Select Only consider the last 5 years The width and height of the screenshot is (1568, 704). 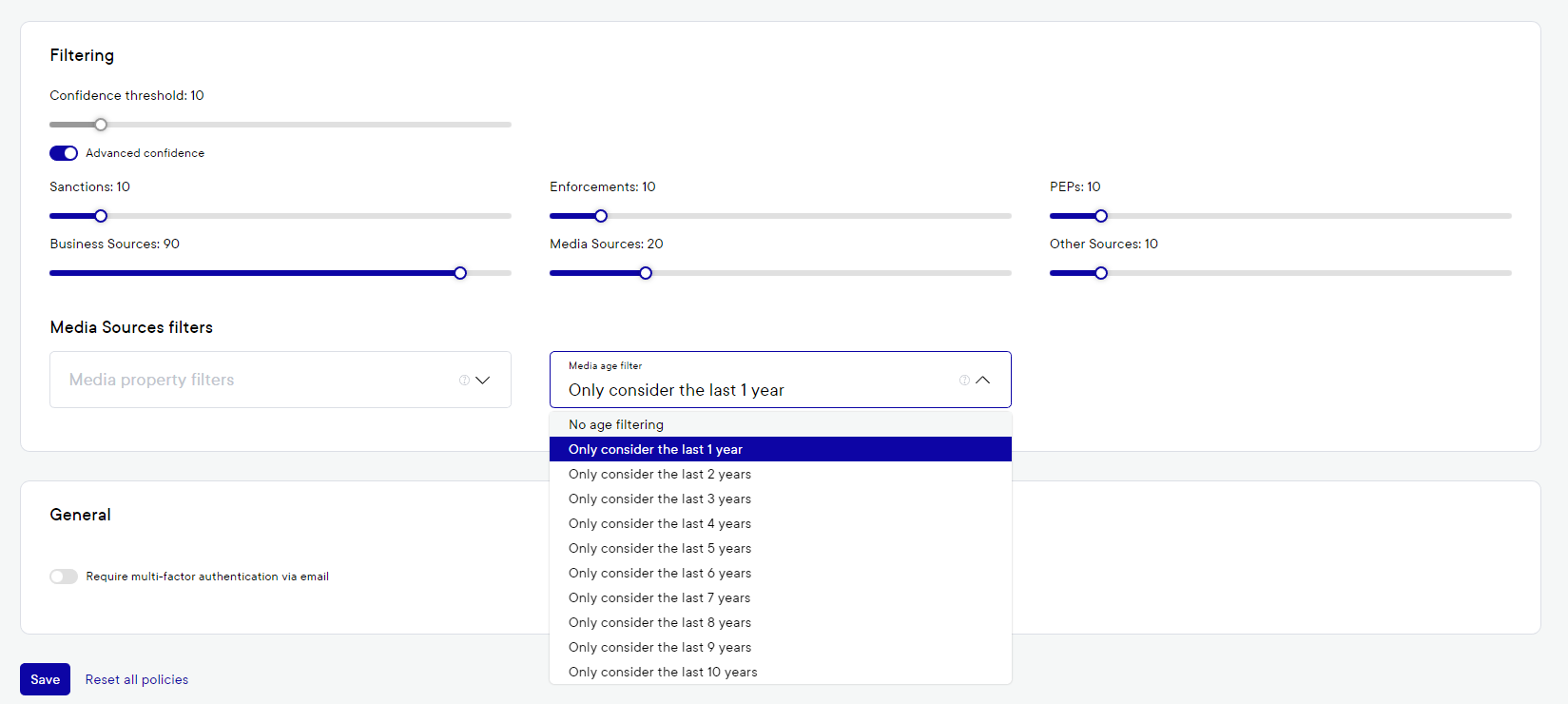pyautogui.click(x=781, y=548)
